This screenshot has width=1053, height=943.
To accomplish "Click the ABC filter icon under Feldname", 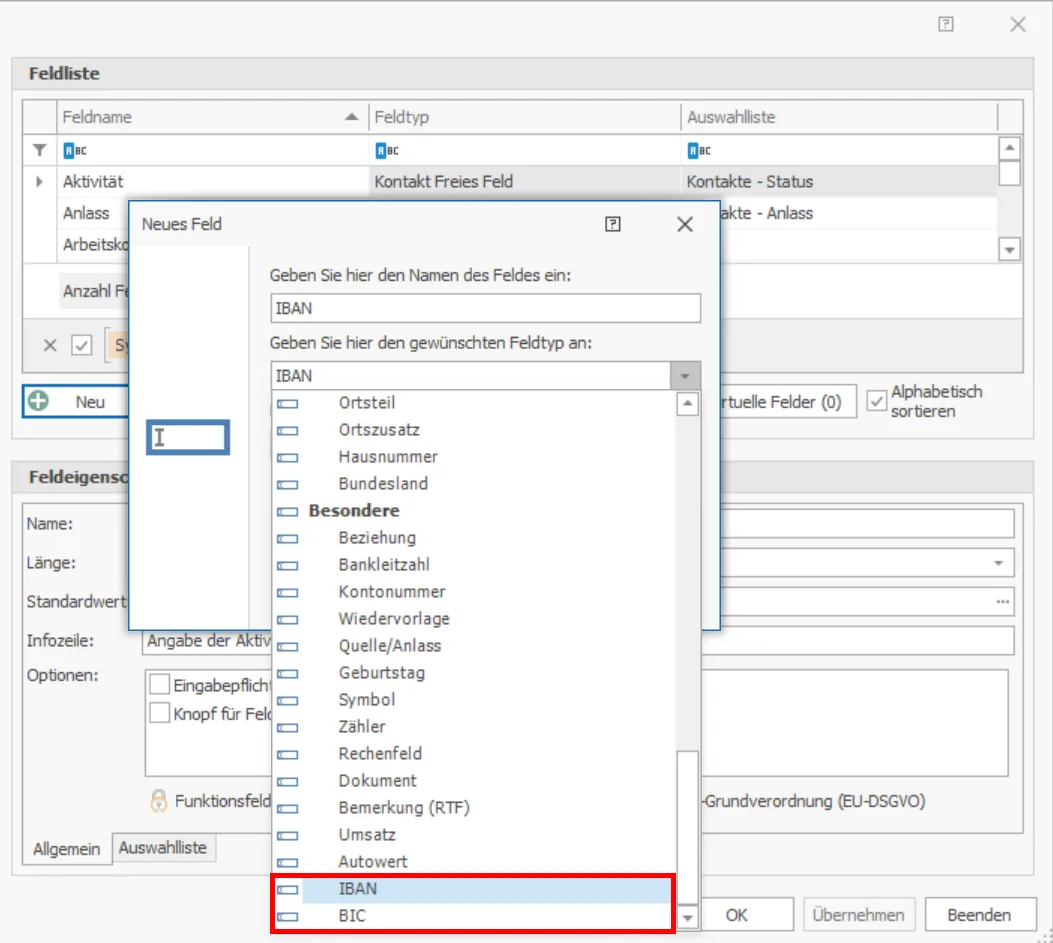I will [75, 150].
